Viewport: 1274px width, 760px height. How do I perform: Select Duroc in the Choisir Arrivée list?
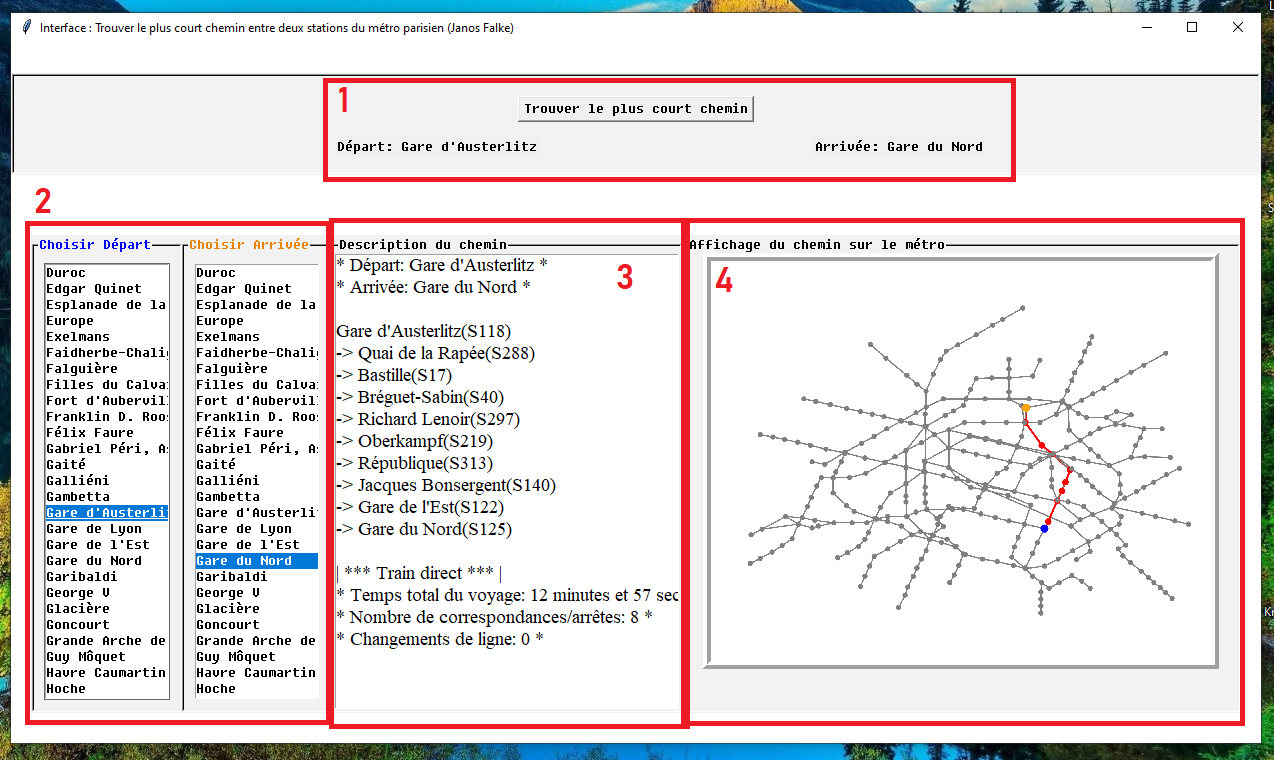(x=256, y=273)
